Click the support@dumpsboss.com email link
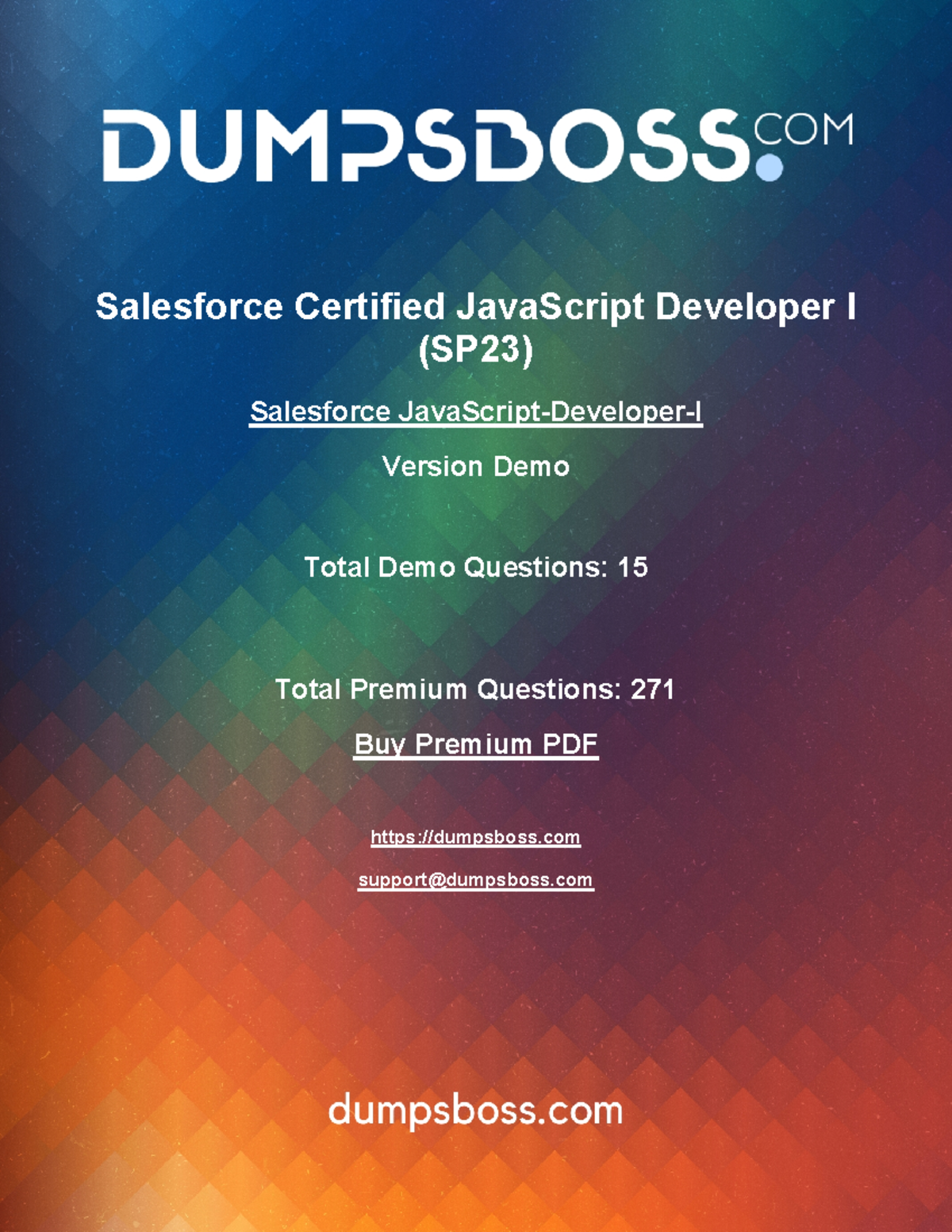 click(476, 880)
